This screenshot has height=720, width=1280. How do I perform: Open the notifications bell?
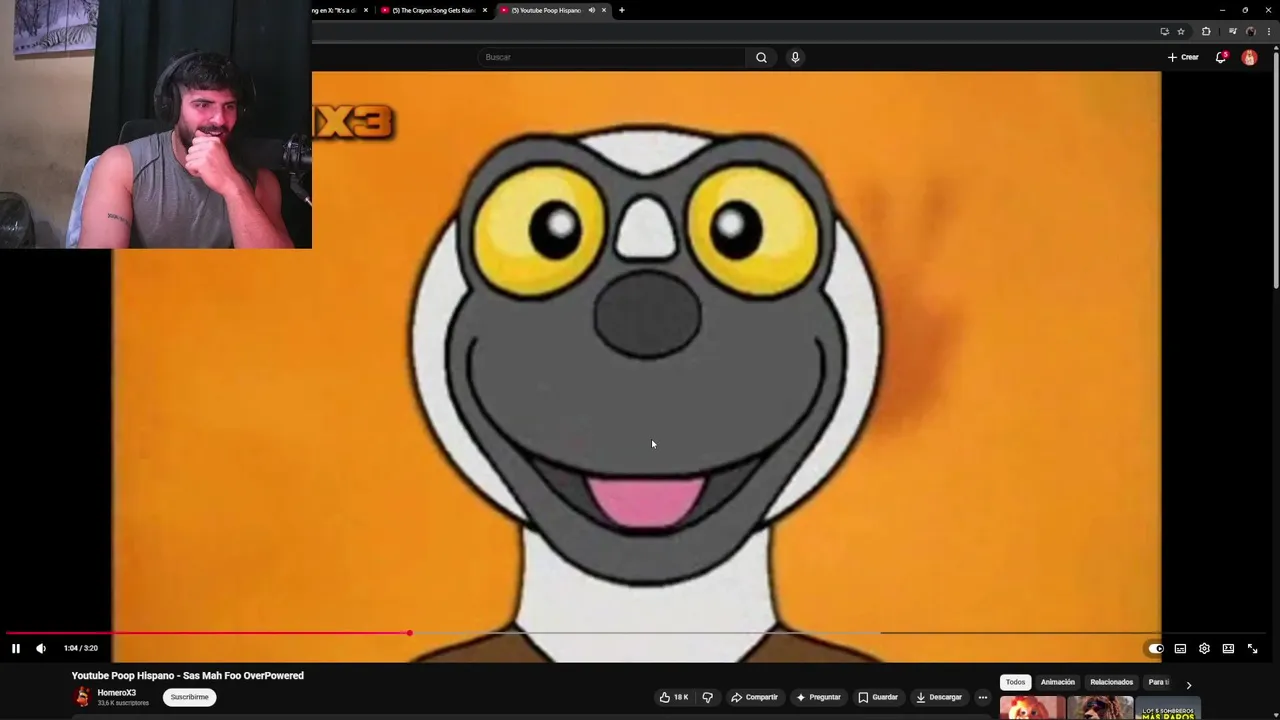[1221, 57]
